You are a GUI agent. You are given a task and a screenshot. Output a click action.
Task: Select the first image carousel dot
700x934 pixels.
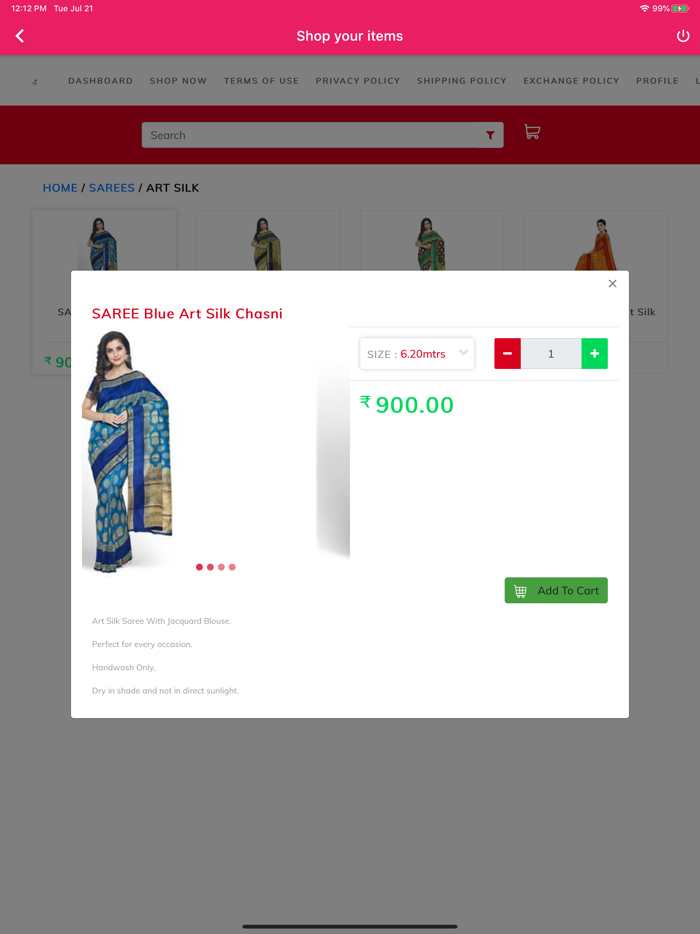199,567
